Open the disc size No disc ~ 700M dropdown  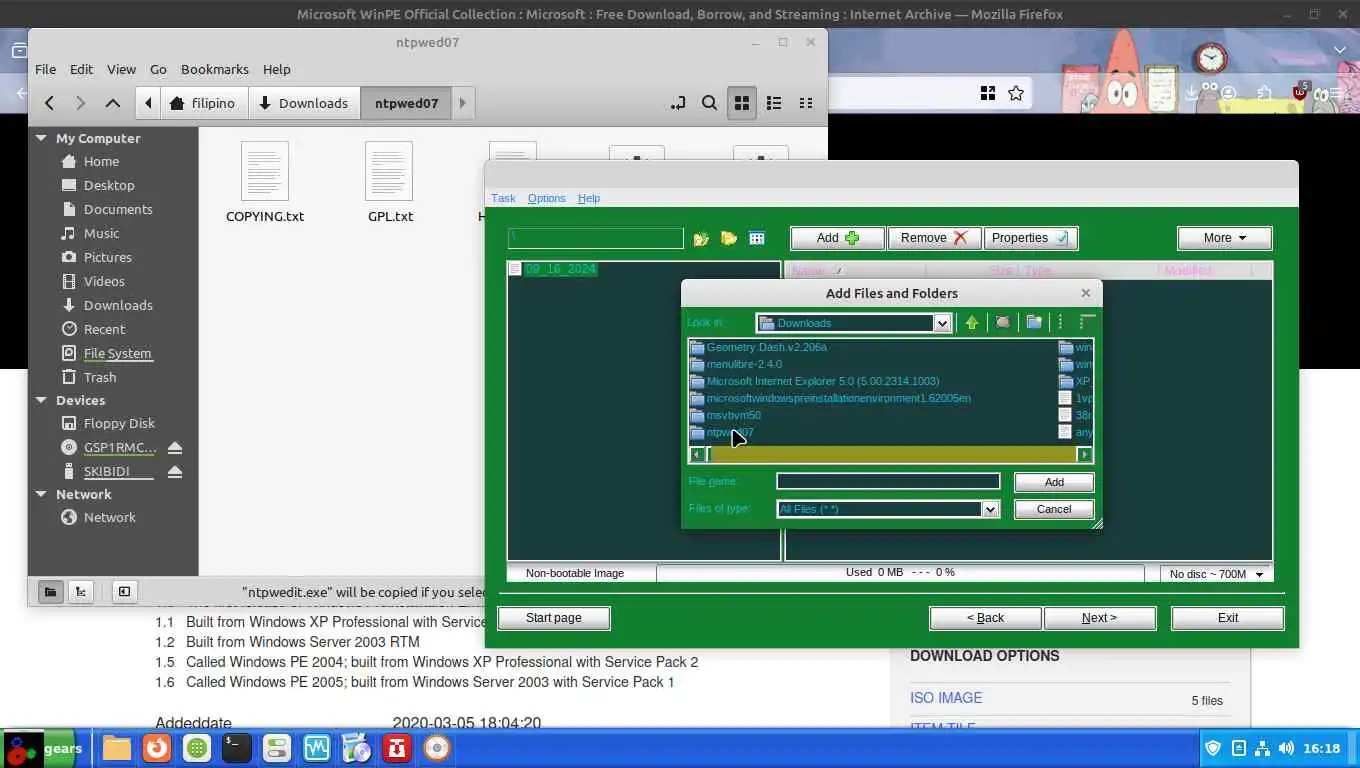click(1216, 574)
